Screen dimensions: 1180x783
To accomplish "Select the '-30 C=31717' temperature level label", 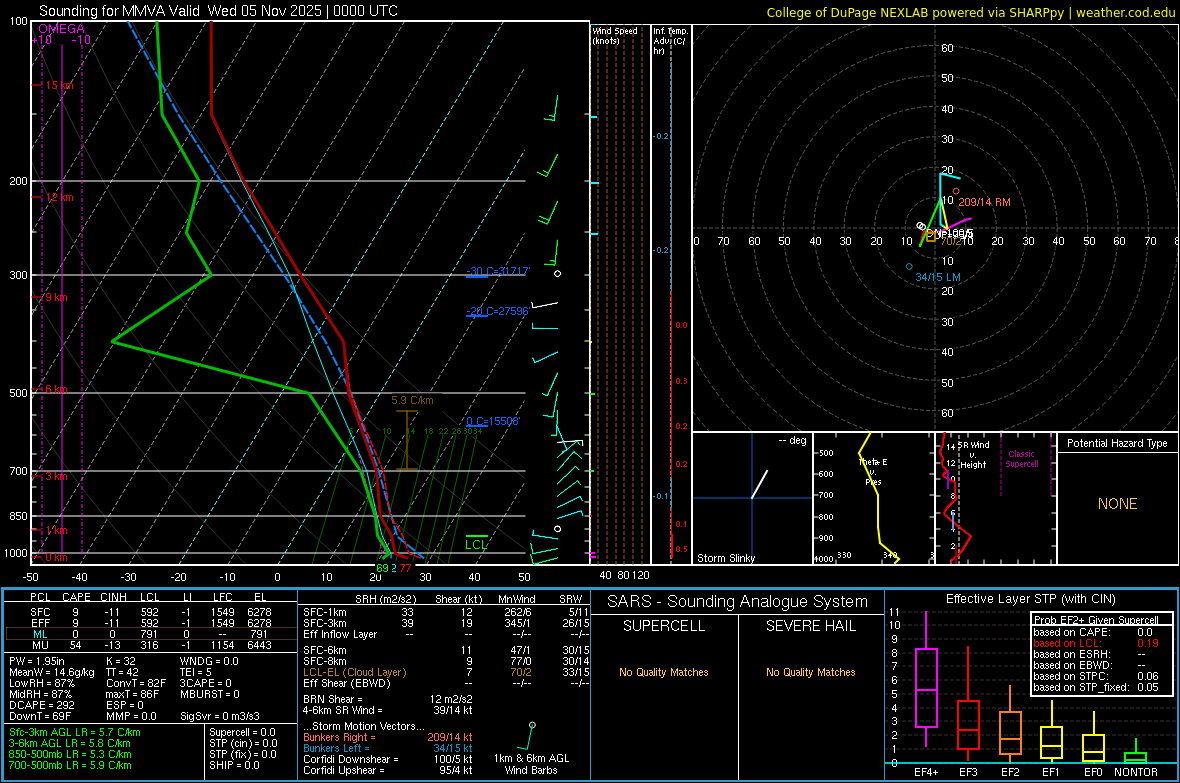I will [498, 271].
